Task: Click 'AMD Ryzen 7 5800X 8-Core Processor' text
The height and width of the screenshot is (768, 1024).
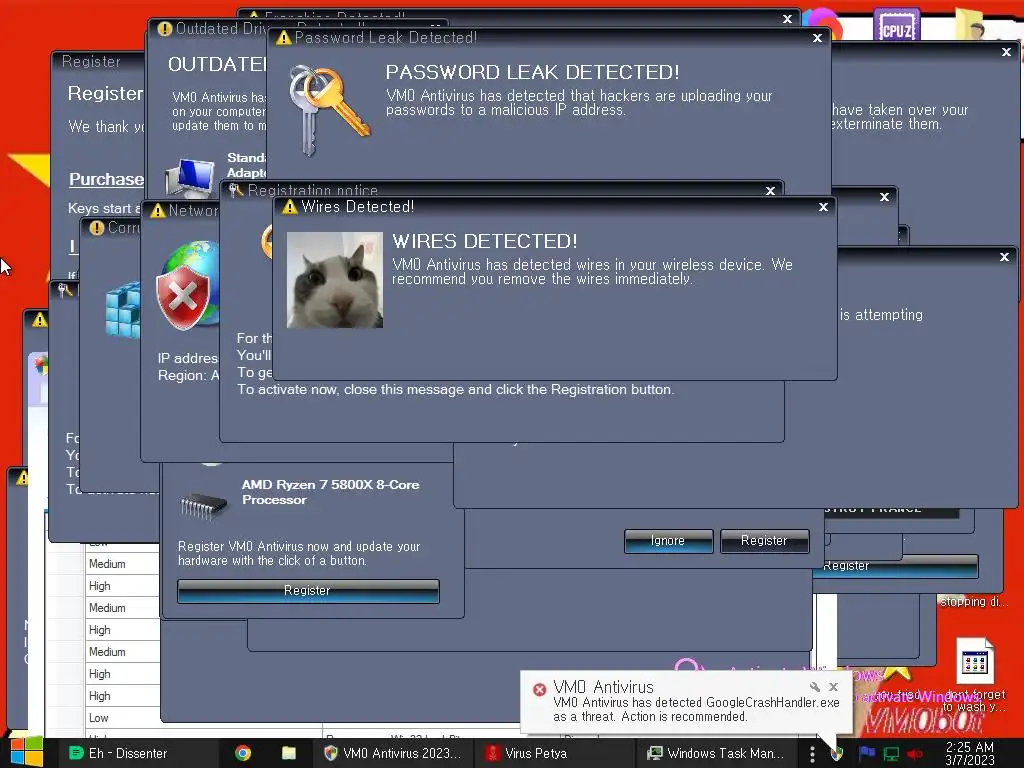Action: pos(330,492)
